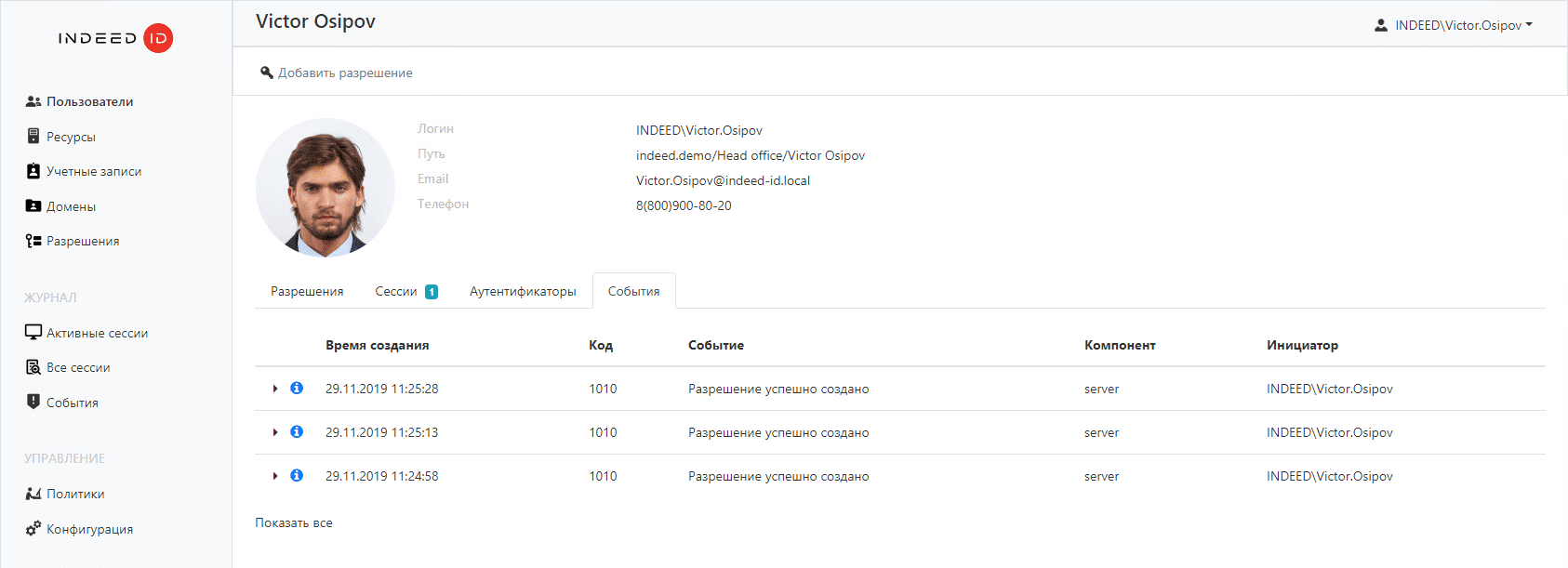Open the INDEED\Victor.Osipov account dropdown
1568x568 pixels.
(1454, 25)
